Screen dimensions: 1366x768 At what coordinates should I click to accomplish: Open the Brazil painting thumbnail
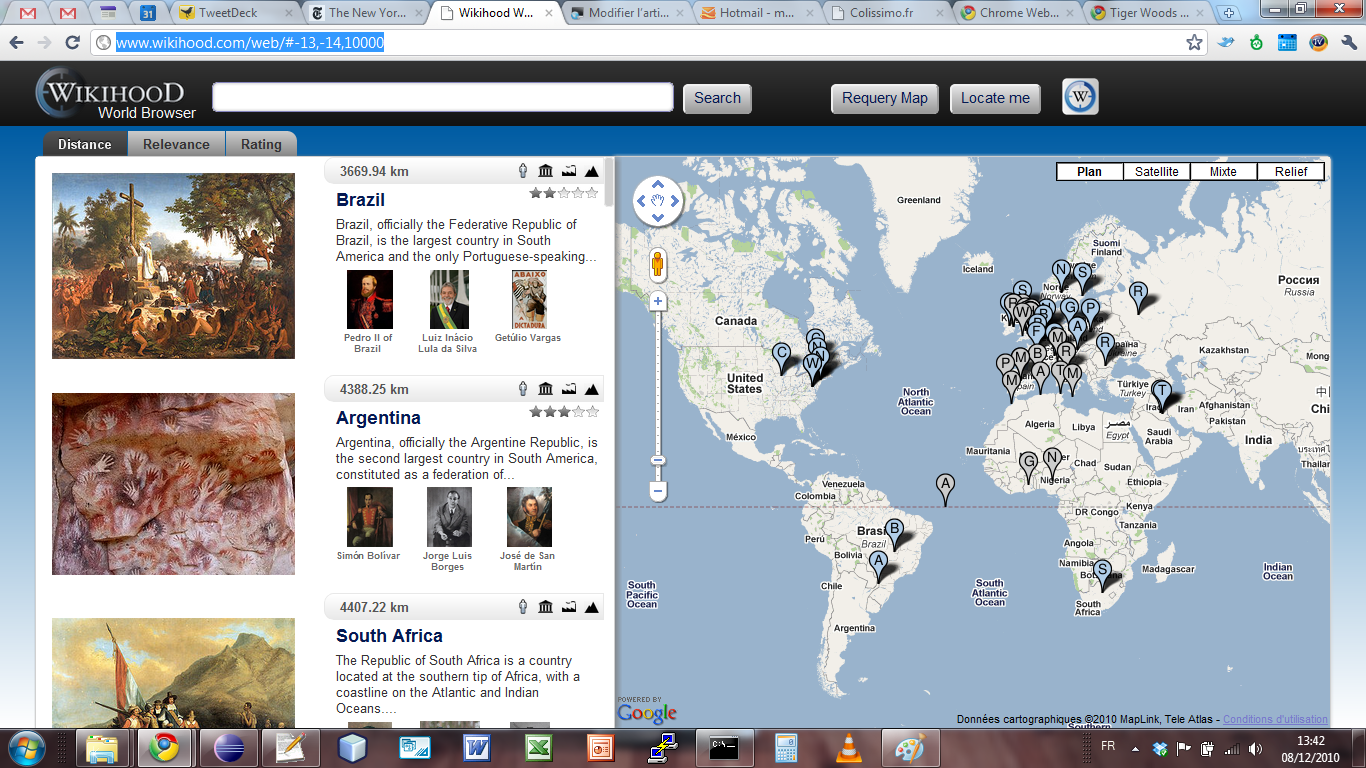click(x=173, y=266)
